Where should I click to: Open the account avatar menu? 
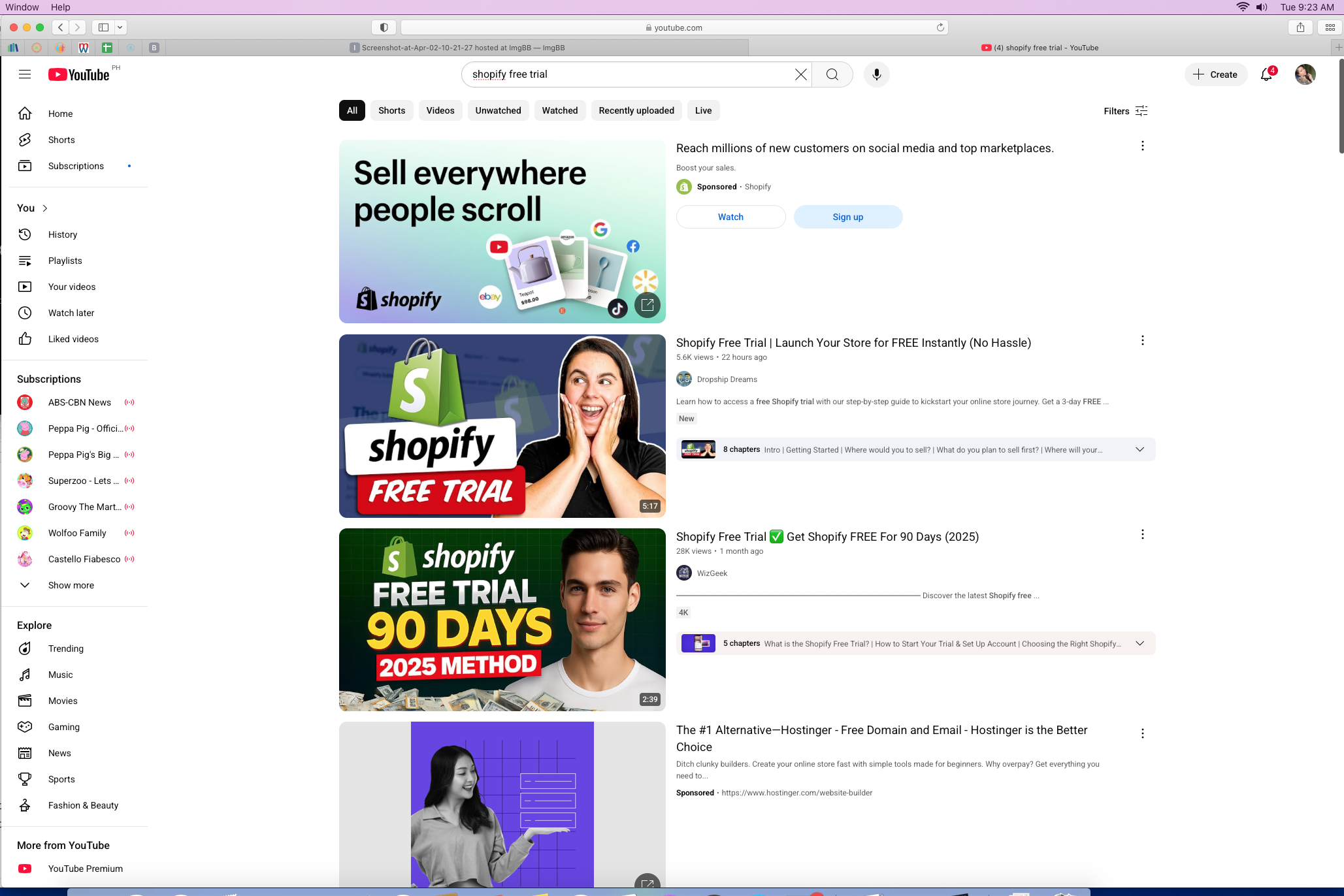pos(1305,74)
